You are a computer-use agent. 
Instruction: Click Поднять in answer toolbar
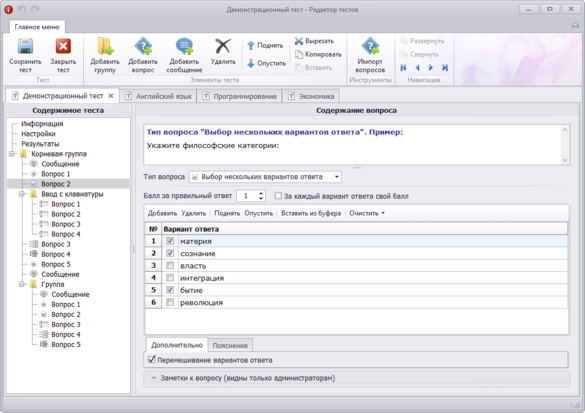tap(227, 213)
